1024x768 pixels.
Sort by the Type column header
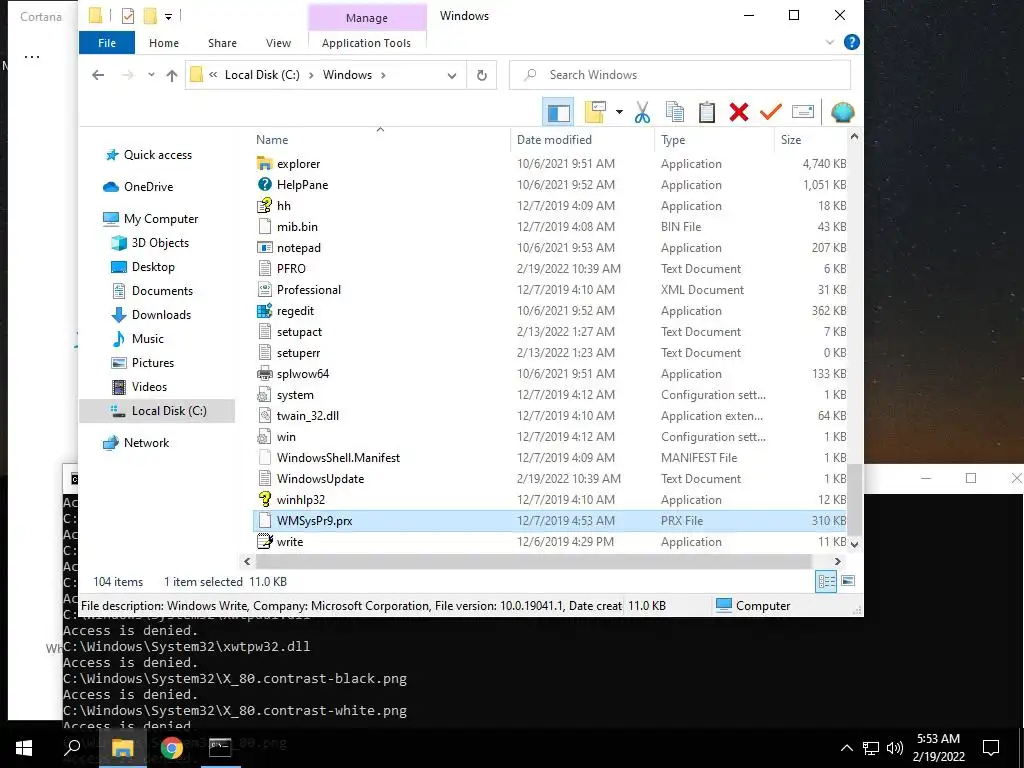click(673, 140)
